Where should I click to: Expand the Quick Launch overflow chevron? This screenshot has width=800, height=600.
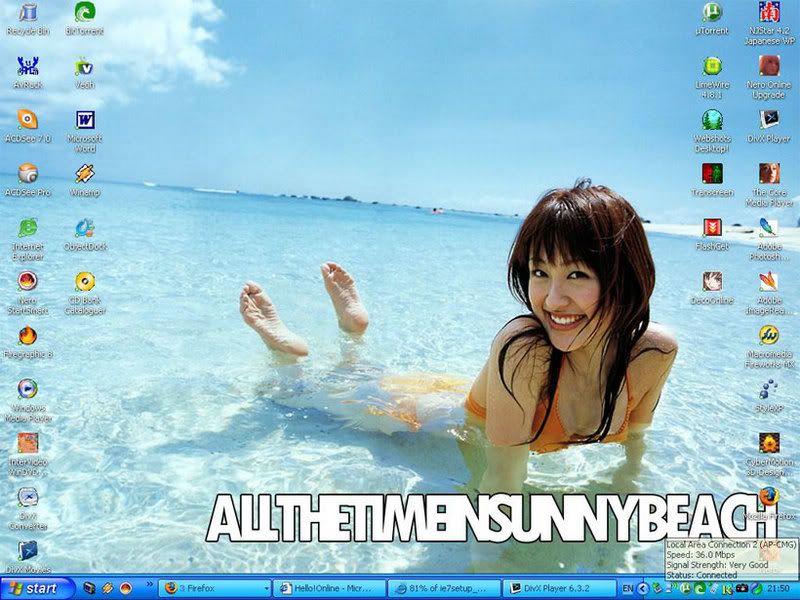coord(149,584)
